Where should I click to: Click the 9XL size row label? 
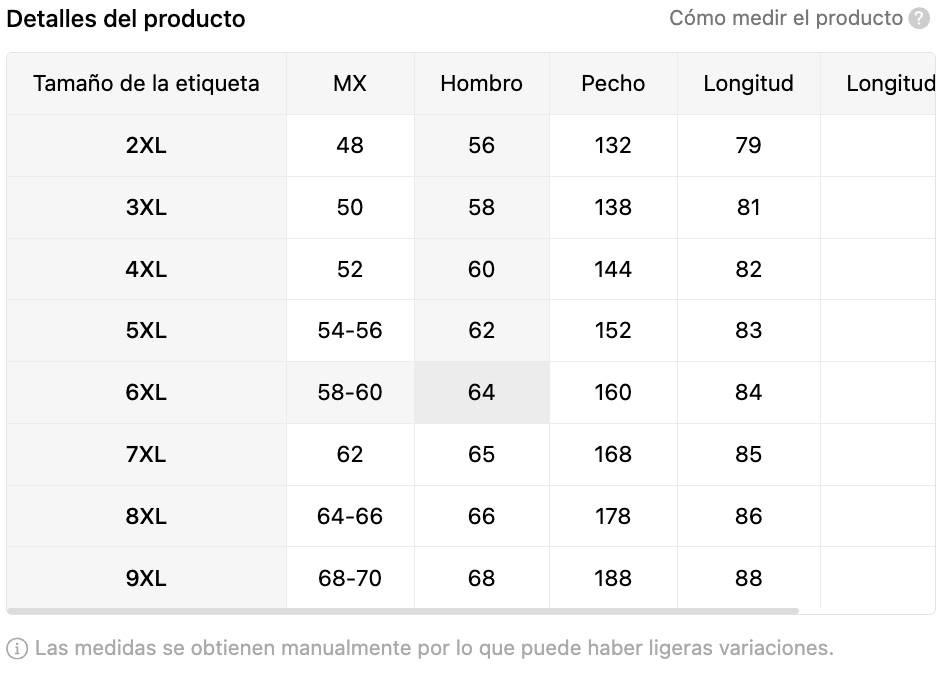[146, 578]
